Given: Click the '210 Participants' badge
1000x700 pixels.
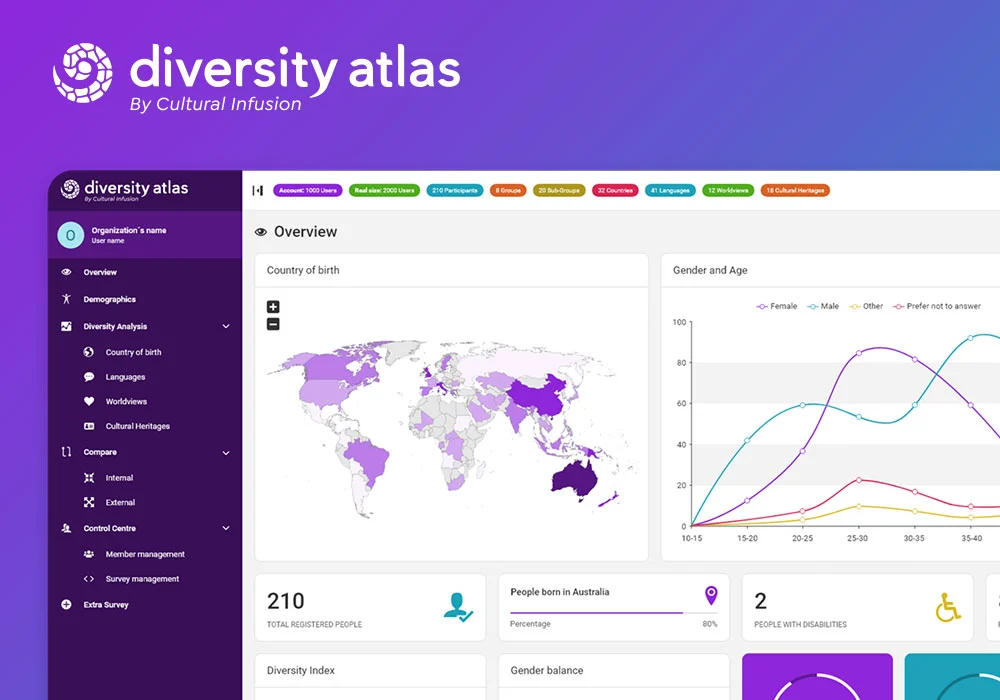Looking at the screenshot, I should point(455,191).
